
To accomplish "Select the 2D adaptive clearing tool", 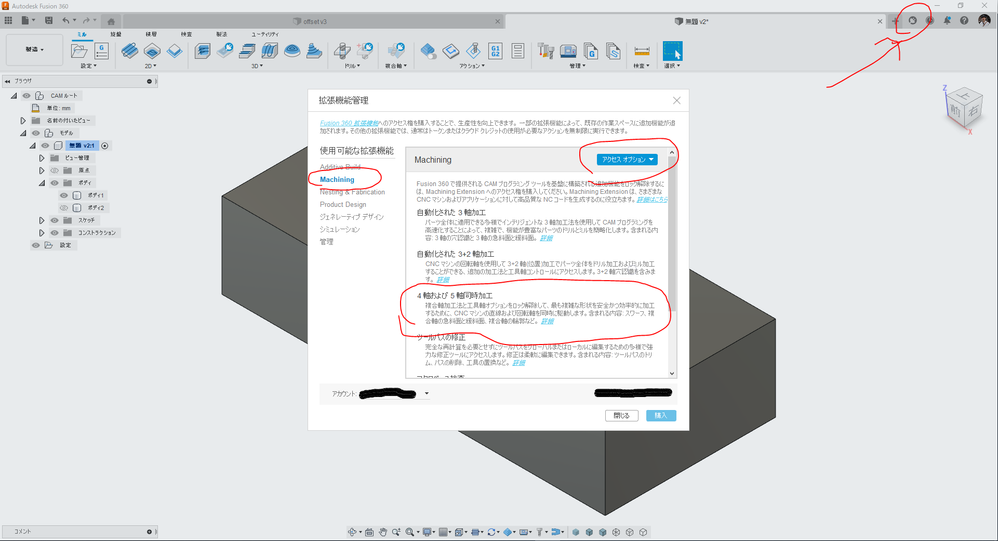I will click(130, 51).
